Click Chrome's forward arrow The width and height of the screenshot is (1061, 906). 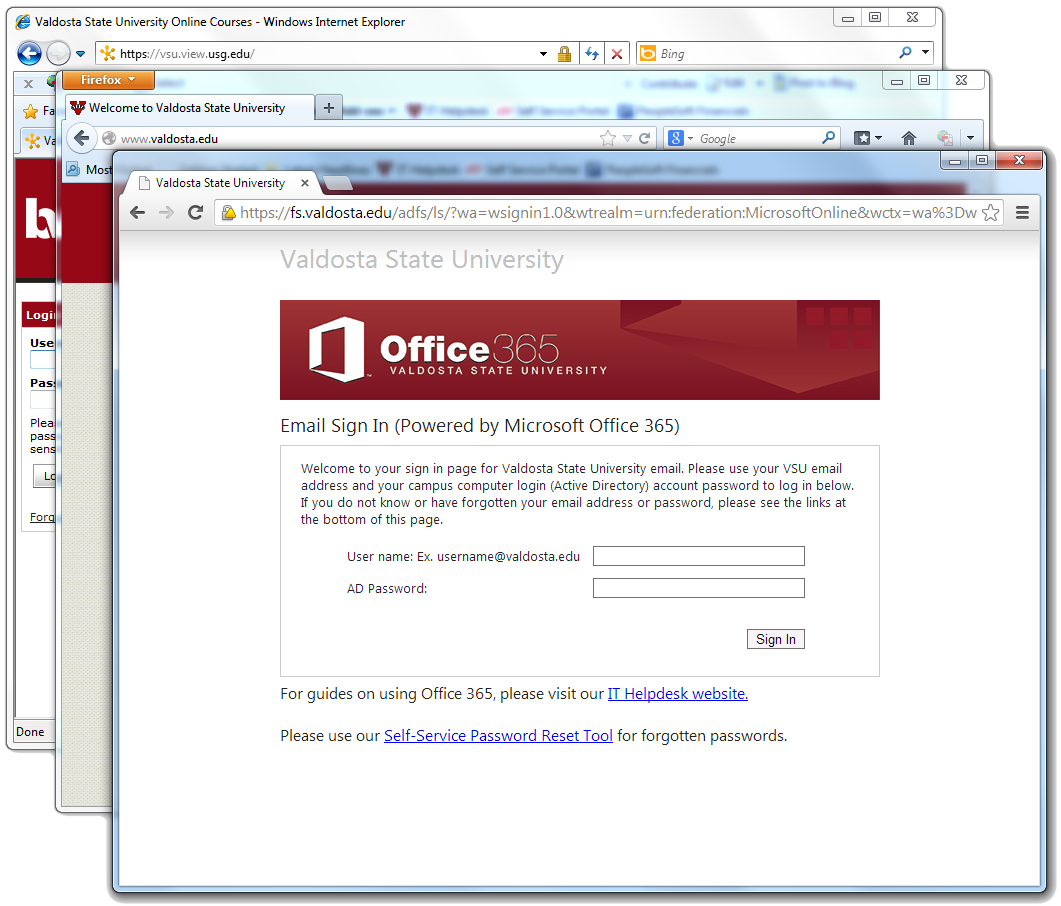click(x=166, y=212)
